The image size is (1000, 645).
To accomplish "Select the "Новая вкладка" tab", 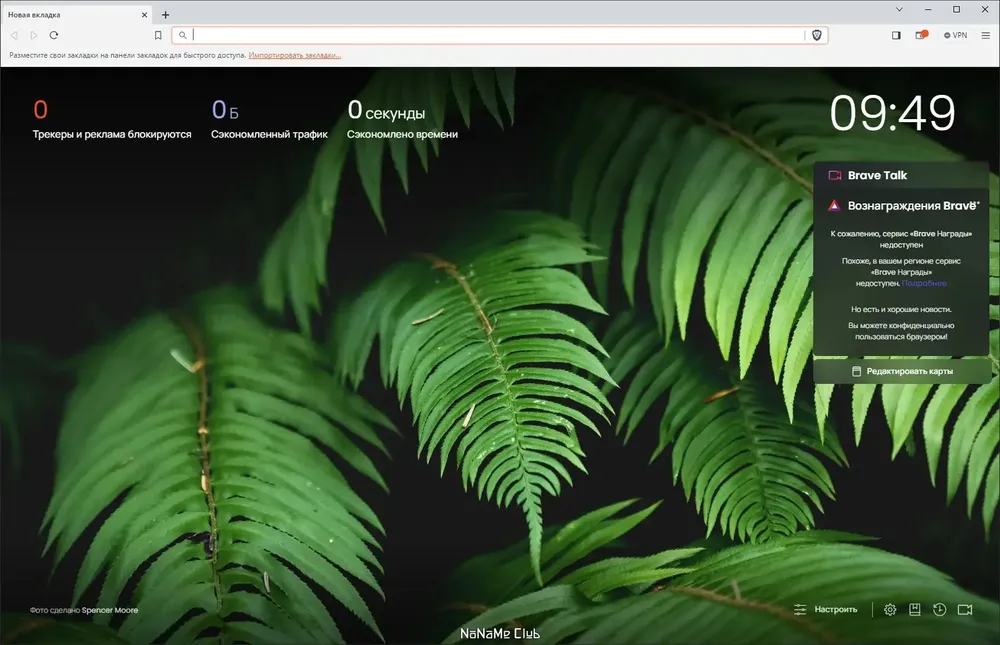I will [x=77, y=14].
